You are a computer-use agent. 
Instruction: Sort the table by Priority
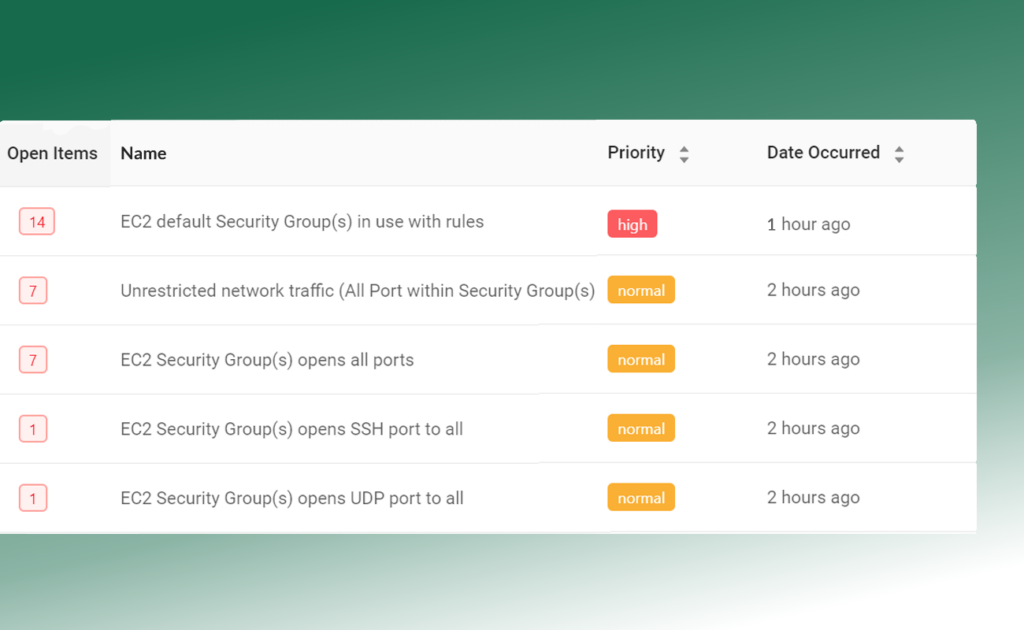[x=684, y=154]
